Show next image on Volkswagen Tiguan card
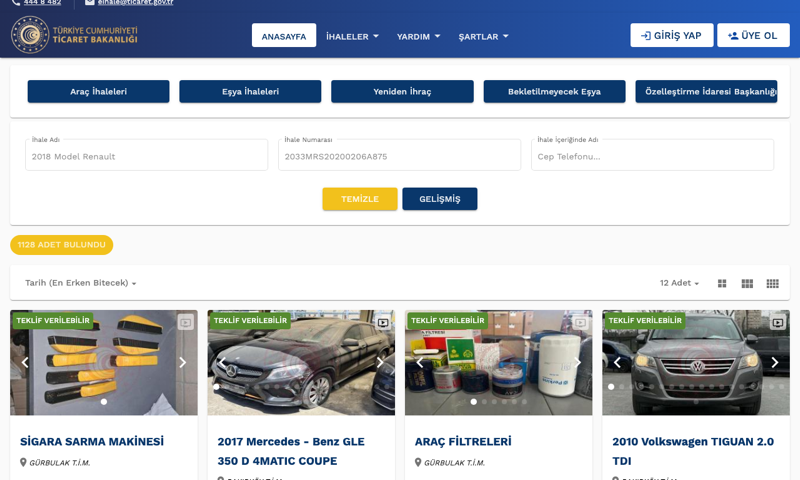This screenshot has height=480, width=800. click(x=775, y=362)
